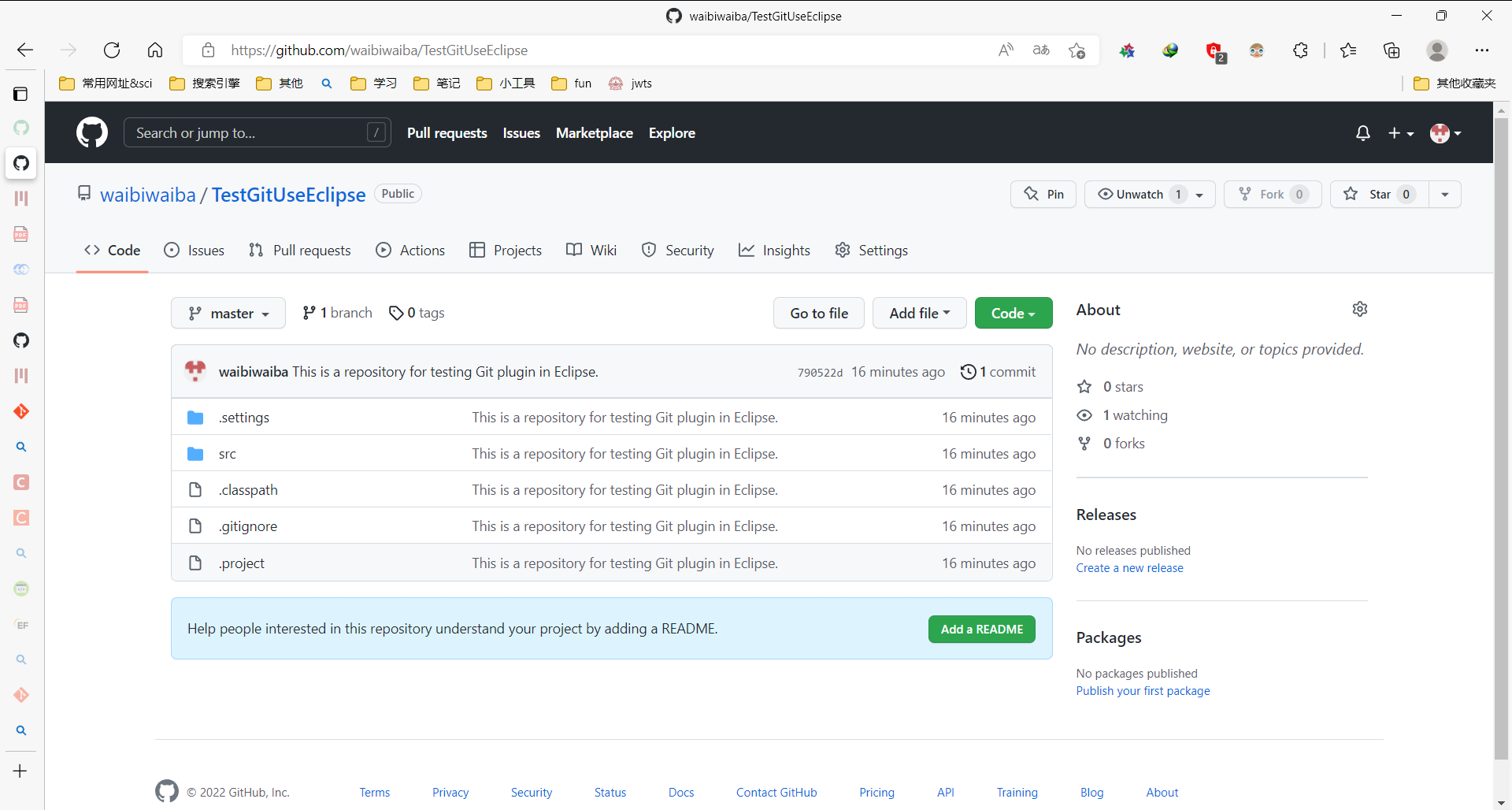View site information lock icon
1512x810 pixels.
(x=208, y=50)
